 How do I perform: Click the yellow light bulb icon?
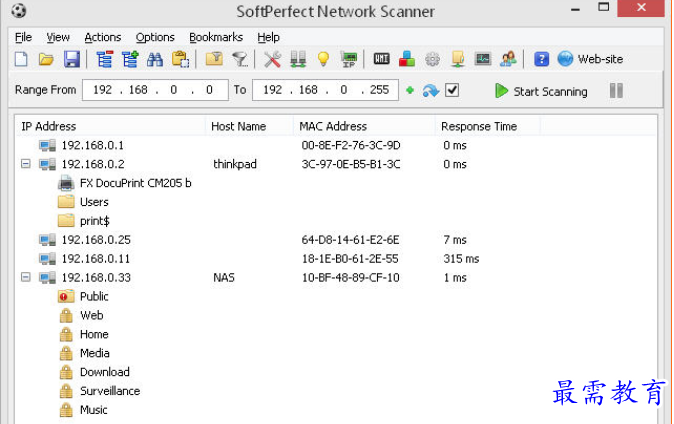coord(323,59)
